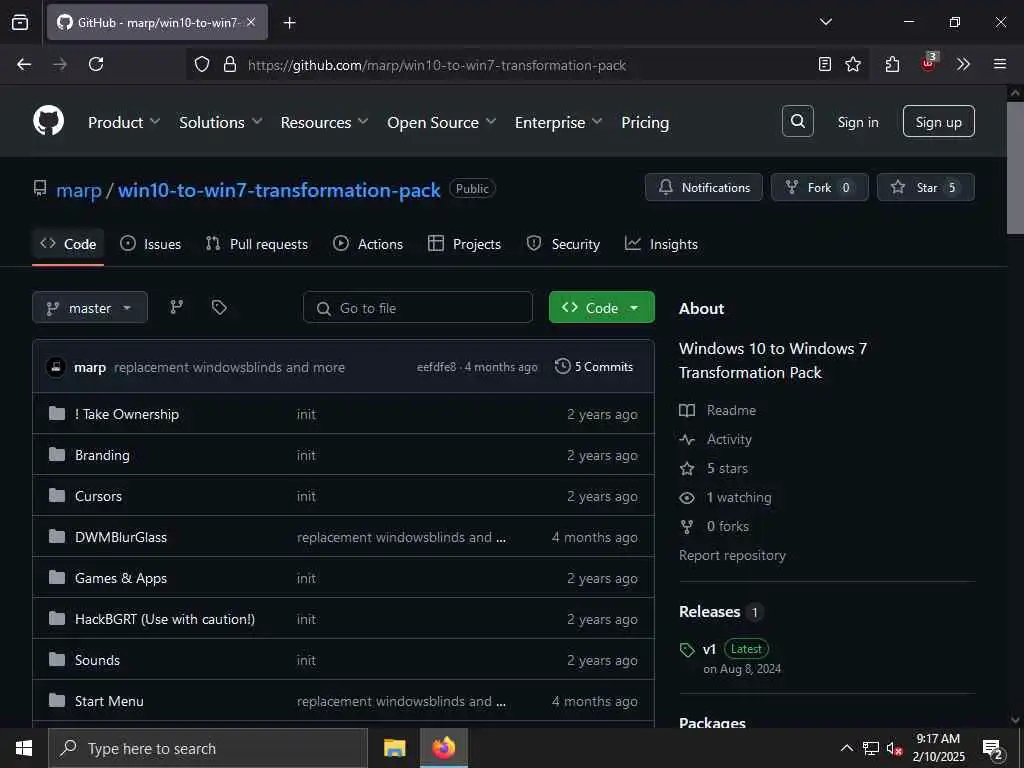Open the Readme link in About
This screenshot has width=1024, height=768.
click(731, 410)
